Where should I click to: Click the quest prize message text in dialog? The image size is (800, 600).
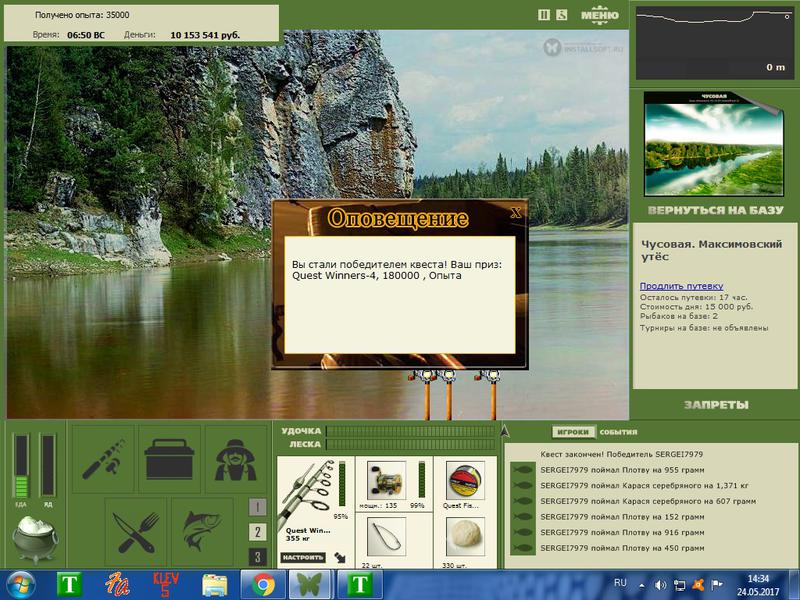(x=397, y=270)
